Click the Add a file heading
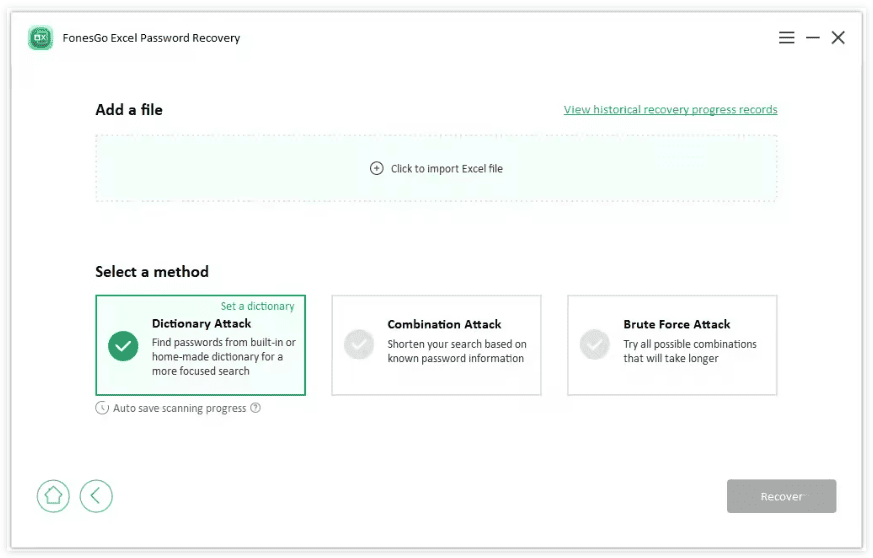 [129, 110]
